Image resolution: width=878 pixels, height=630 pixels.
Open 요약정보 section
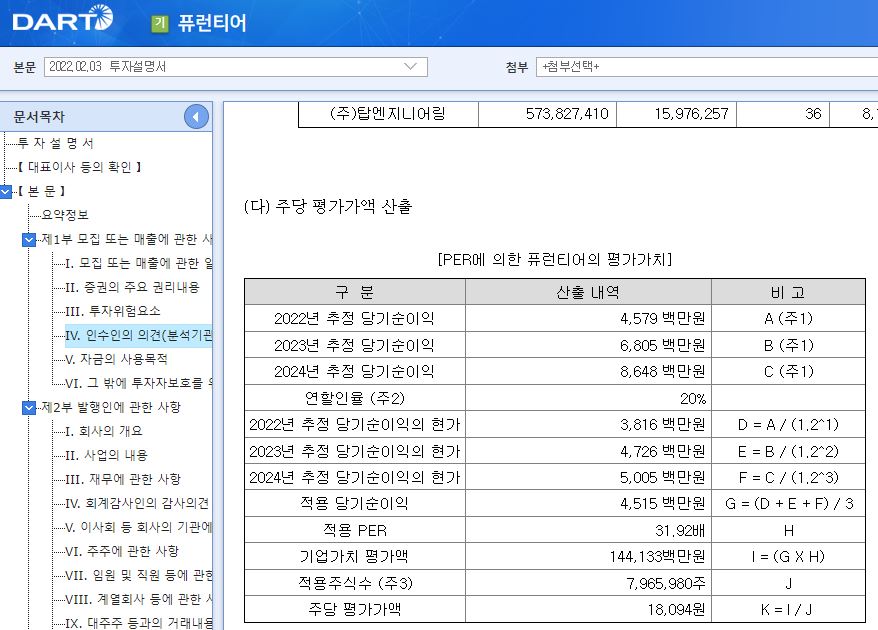coord(65,215)
